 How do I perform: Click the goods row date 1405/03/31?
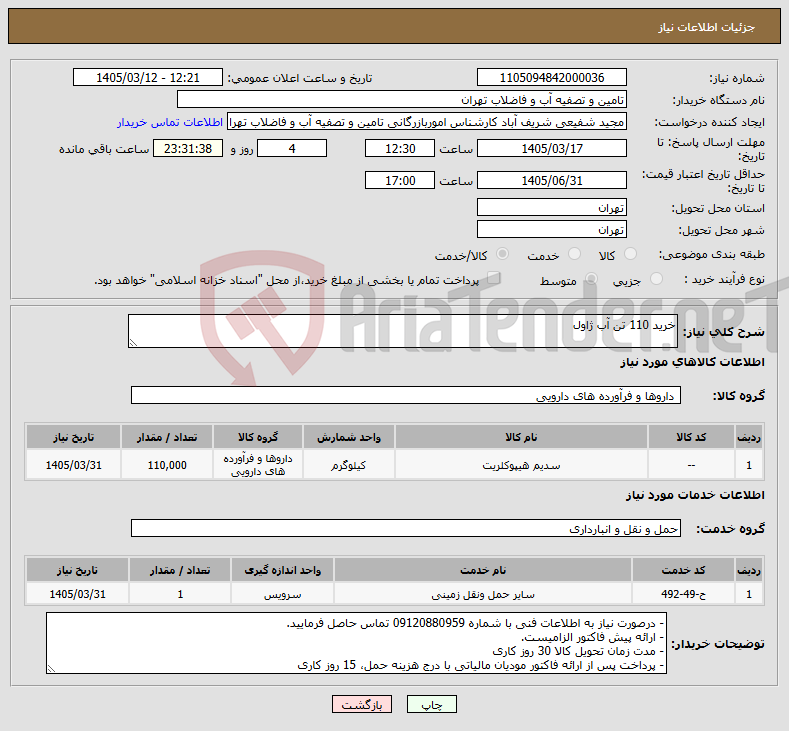point(73,465)
